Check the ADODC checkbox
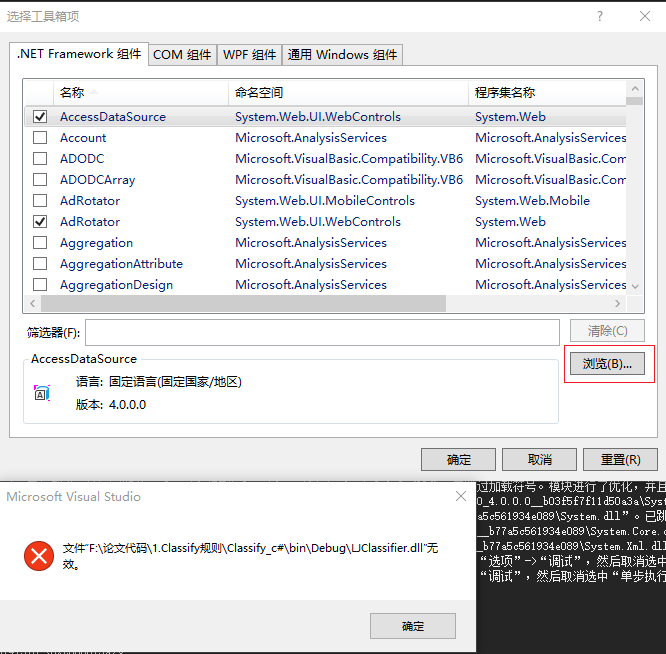Image resolution: width=666 pixels, height=654 pixels. [40, 158]
